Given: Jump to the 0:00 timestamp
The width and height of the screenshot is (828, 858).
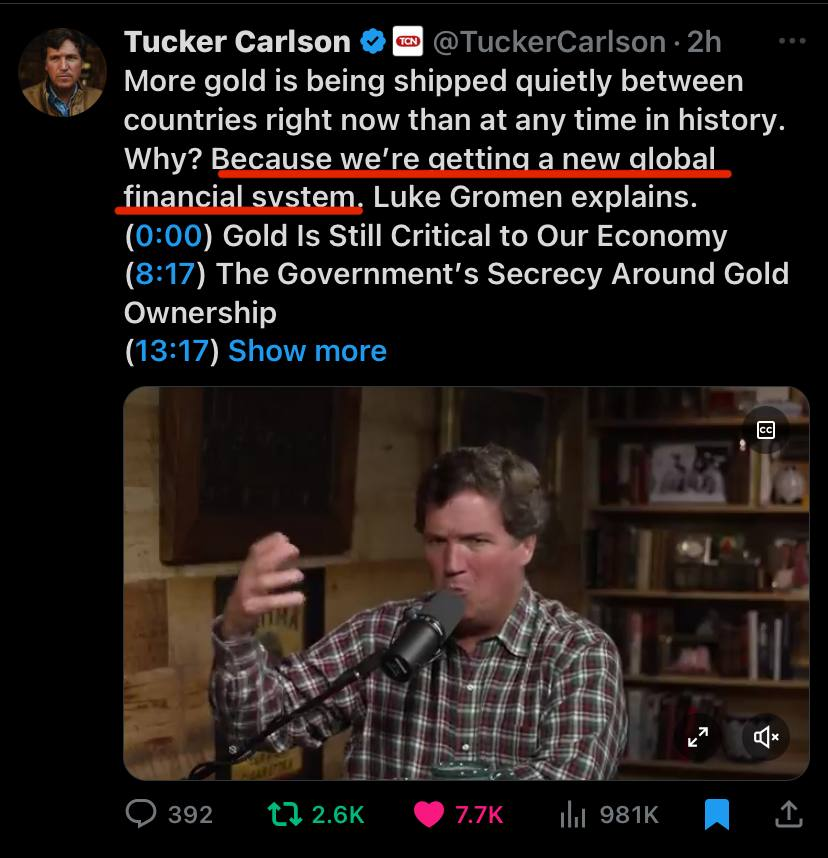Looking at the screenshot, I should point(169,236).
